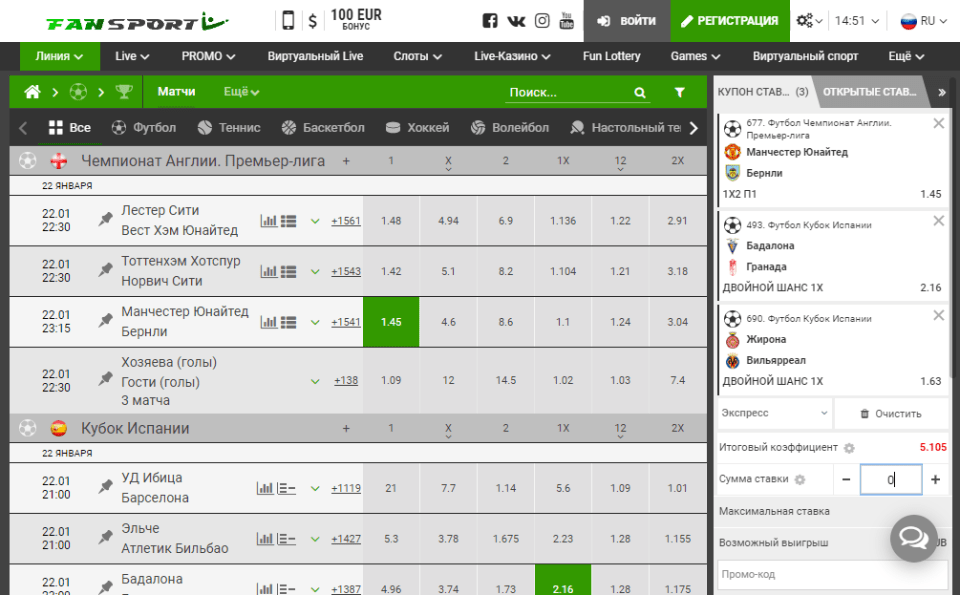Click the football breadcrumb icon
Viewport: 960px width, 595px height.
click(x=78, y=92)
